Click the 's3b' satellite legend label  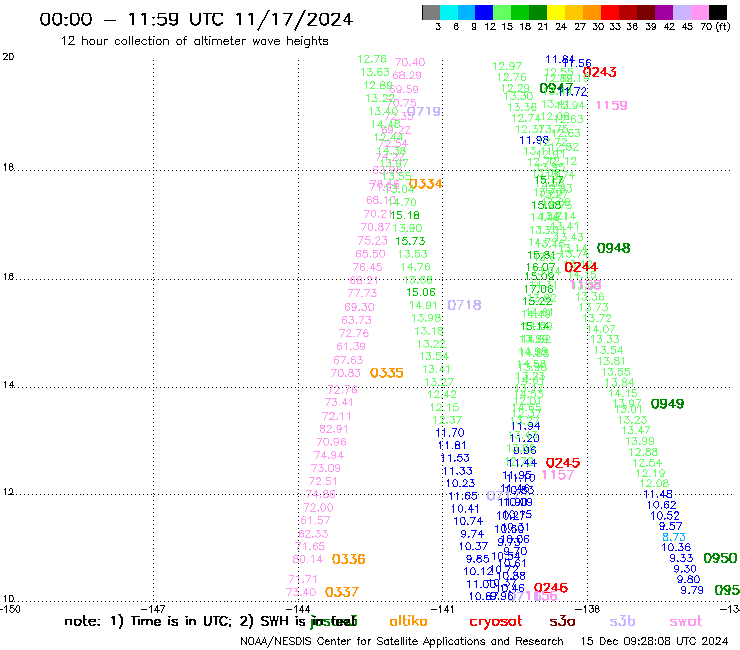pos(622,621)
